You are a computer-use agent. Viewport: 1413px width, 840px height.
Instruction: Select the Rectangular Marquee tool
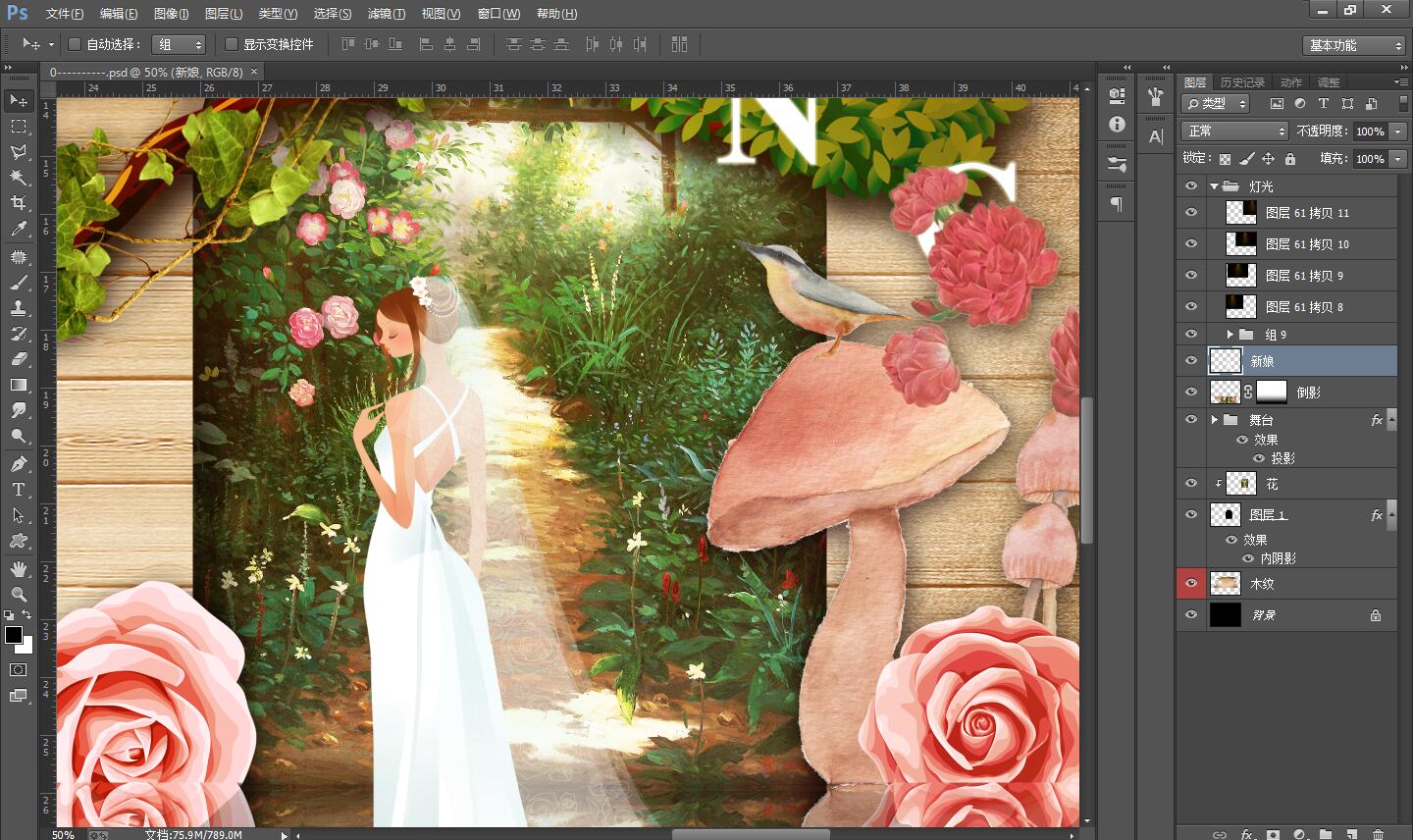[19, 127]
